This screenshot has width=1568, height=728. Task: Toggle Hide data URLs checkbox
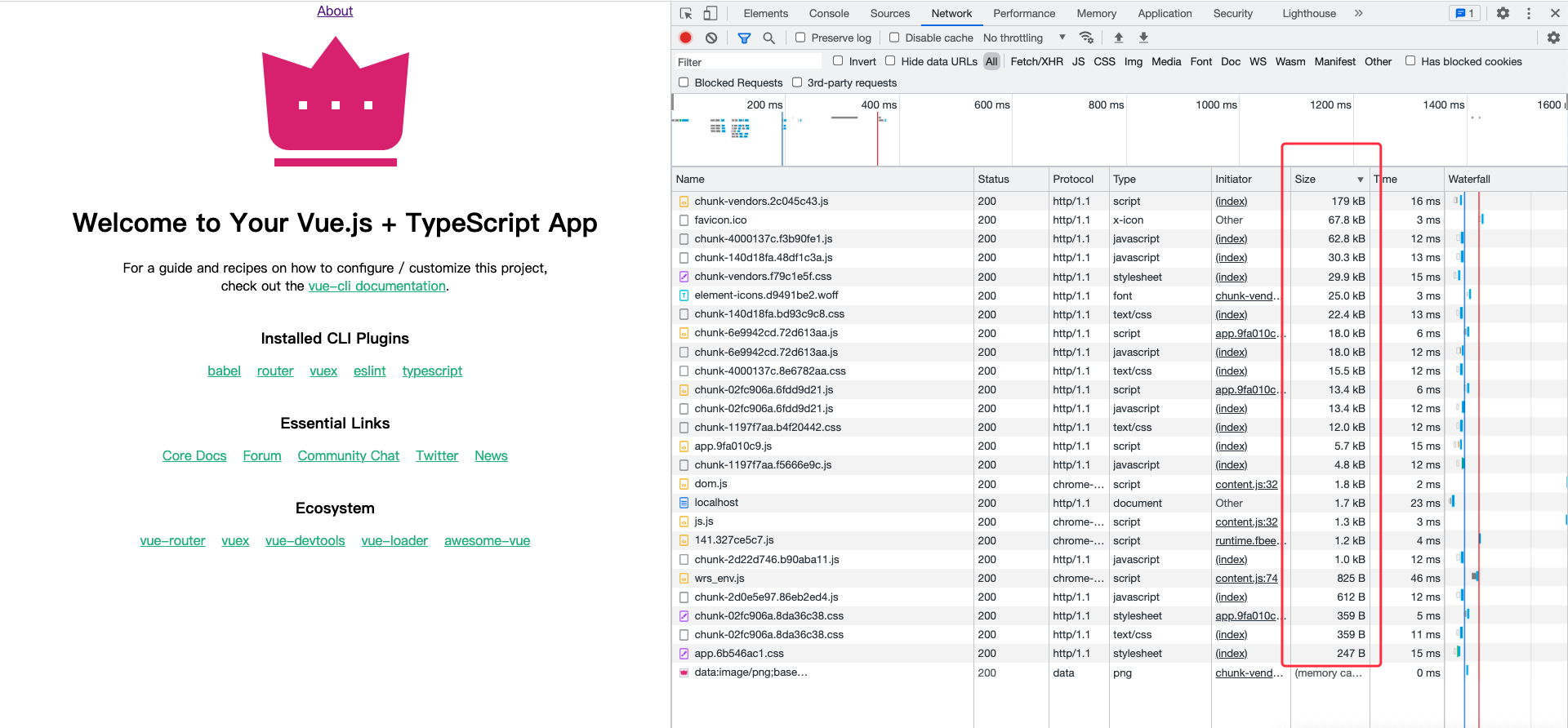tap(890, 61)
